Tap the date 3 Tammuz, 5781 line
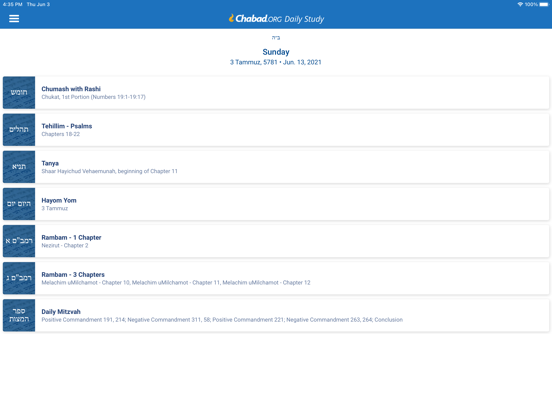 click(276, 62)
